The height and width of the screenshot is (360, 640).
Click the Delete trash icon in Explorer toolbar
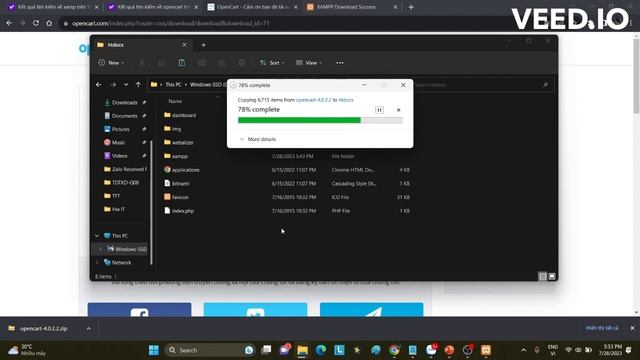(x=242, y=63)
